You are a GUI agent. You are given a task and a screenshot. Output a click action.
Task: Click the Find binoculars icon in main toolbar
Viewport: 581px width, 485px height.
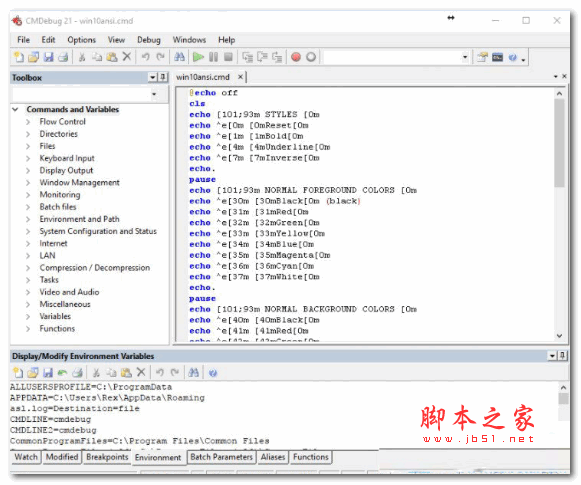tap(179, 57)
